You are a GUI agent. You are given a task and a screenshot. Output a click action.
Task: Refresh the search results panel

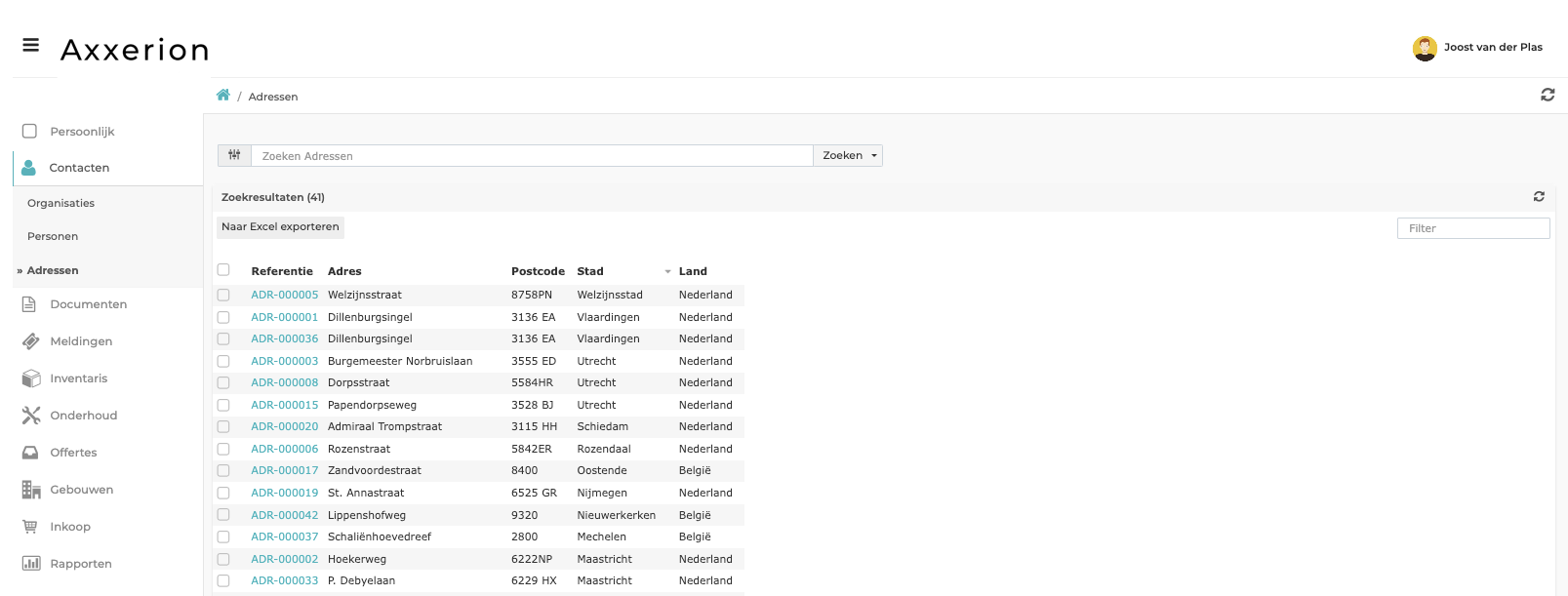point(1539,197)
